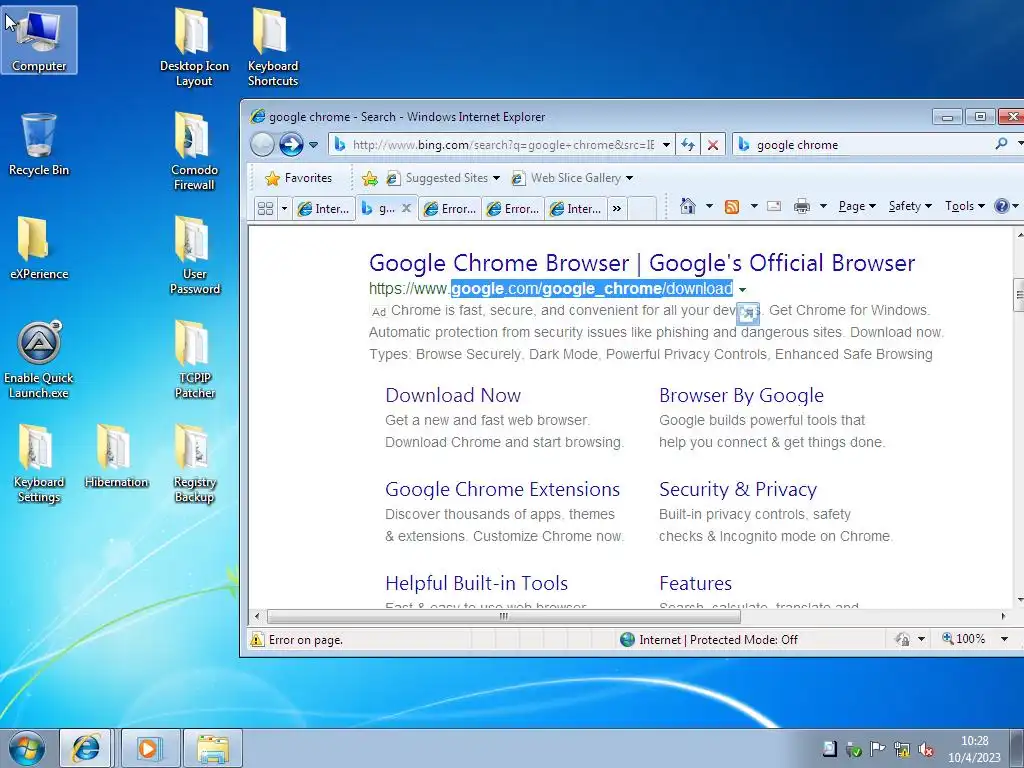Click the RSS Feeds icon

click(x=732, y=207)
